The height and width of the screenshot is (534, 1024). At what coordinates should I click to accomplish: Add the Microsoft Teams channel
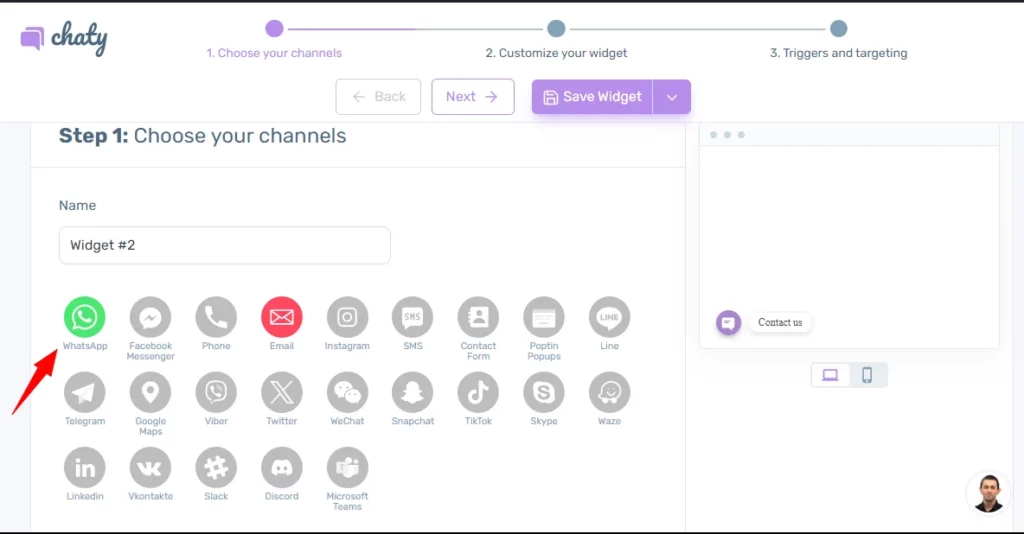(x=347, y=467)
